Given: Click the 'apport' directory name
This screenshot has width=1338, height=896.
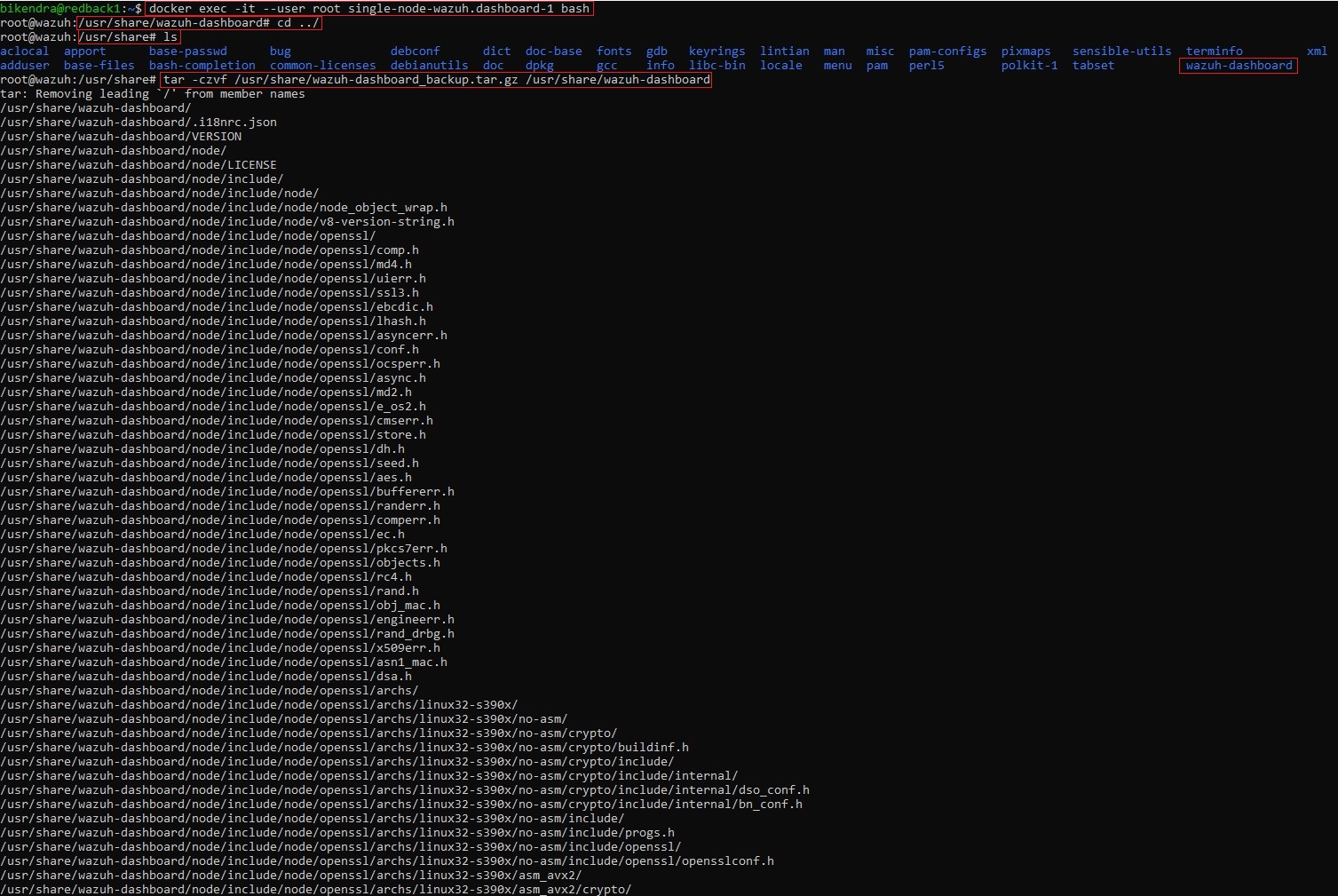Looking at the screenshot, I should 85,51.
